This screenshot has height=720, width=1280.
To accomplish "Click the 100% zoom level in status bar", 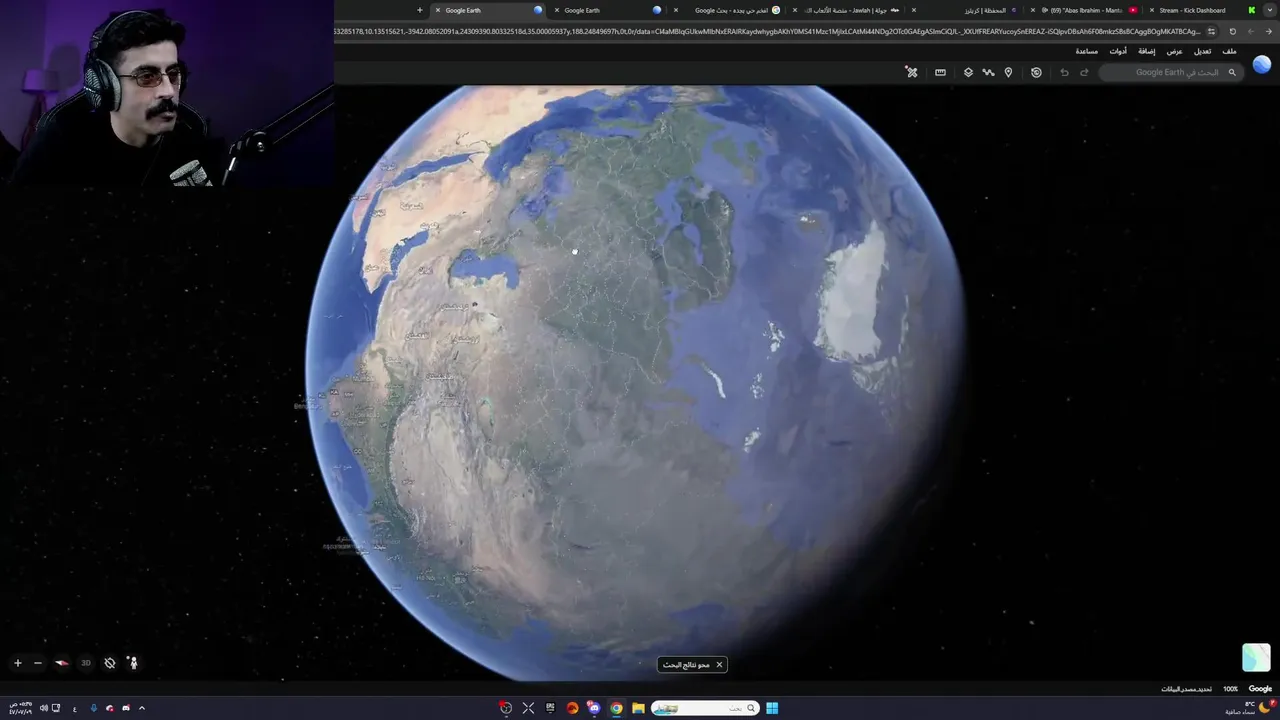I will coord(1230,689).
